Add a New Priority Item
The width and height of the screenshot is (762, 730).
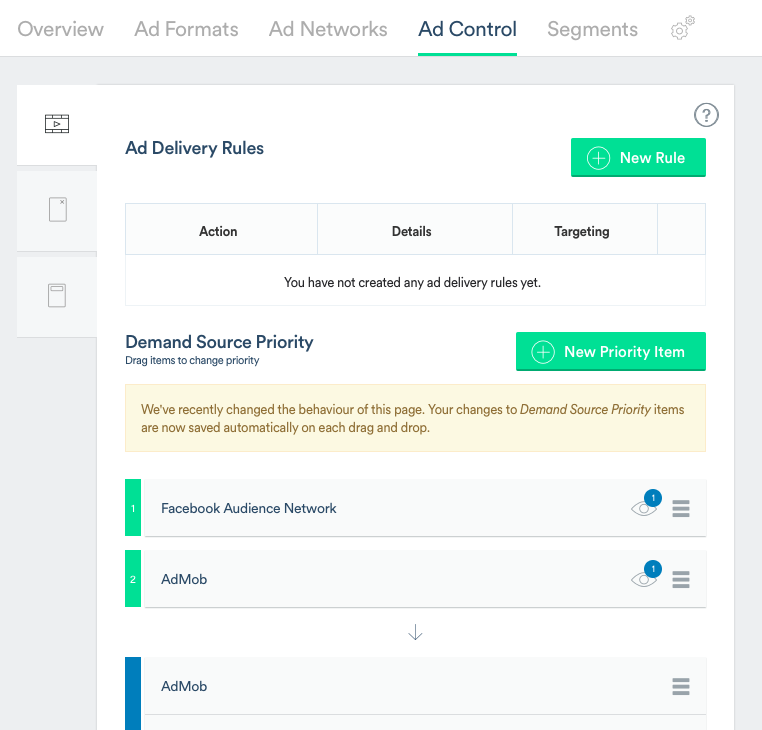coord(610,352)
